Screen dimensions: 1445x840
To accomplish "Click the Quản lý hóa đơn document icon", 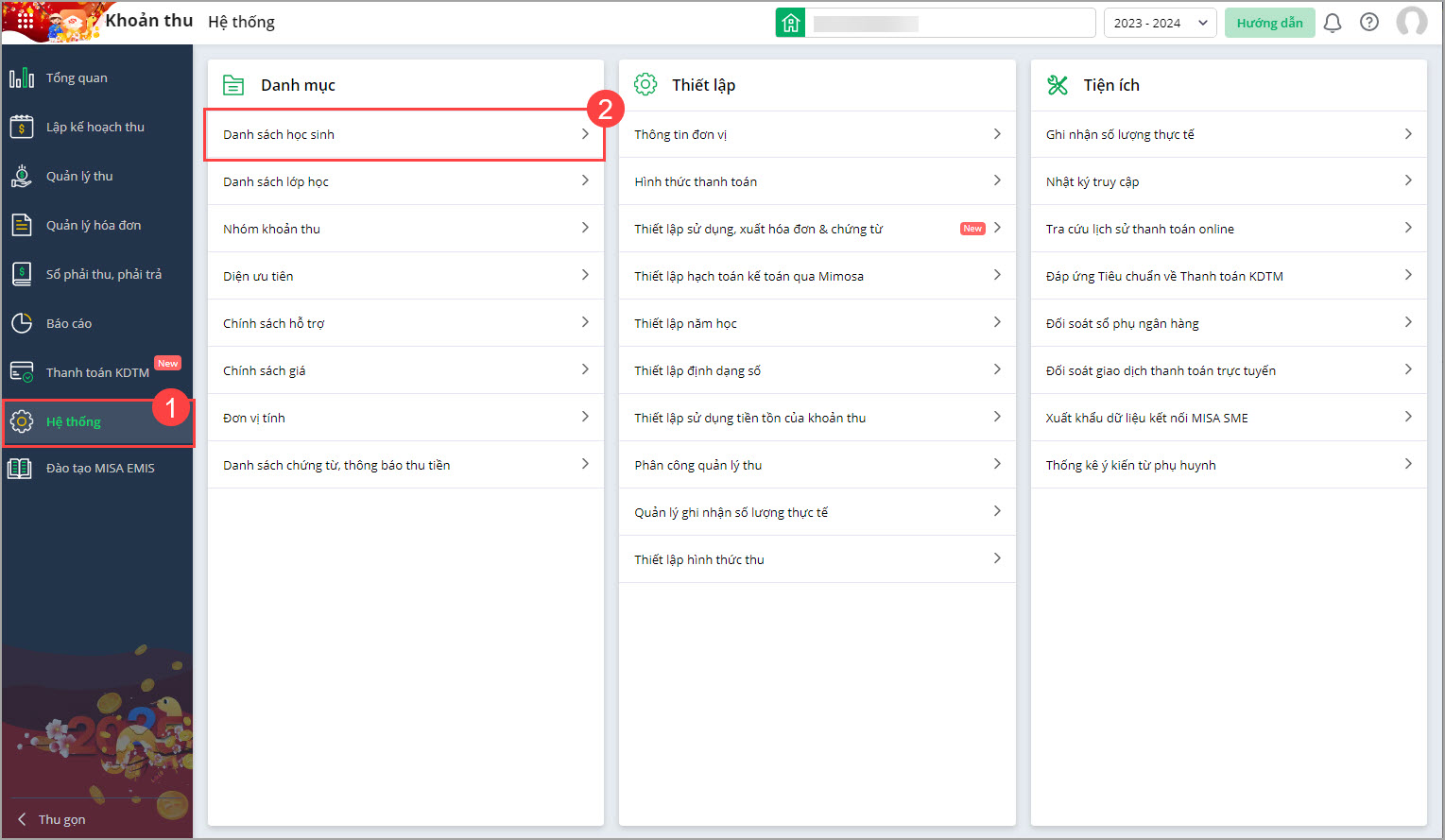I will pos(22,225).
